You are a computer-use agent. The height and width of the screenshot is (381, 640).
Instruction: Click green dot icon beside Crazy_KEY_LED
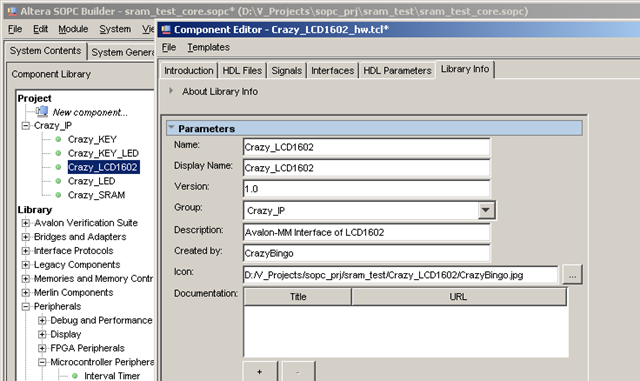pyautogui.click(x=58, y=154)
